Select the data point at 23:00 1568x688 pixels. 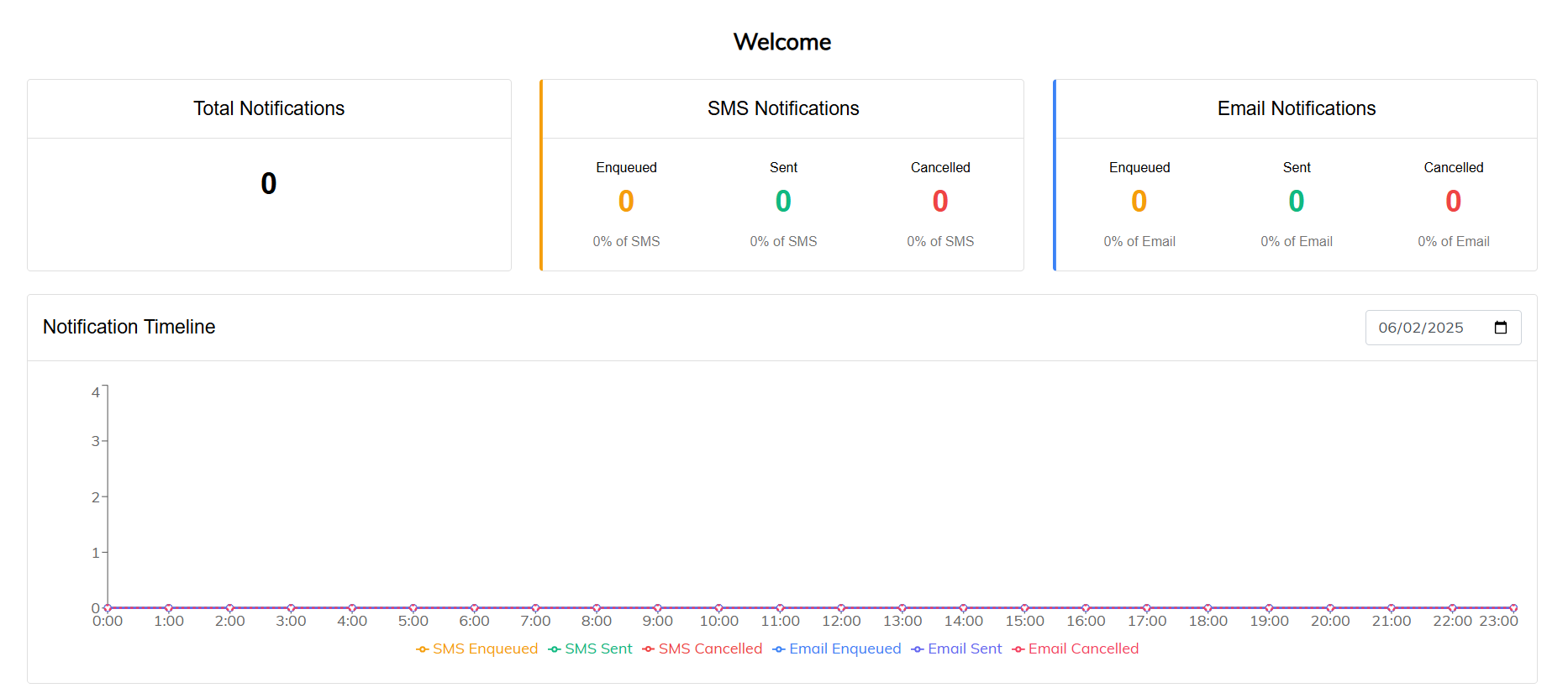coord(1513,607)
